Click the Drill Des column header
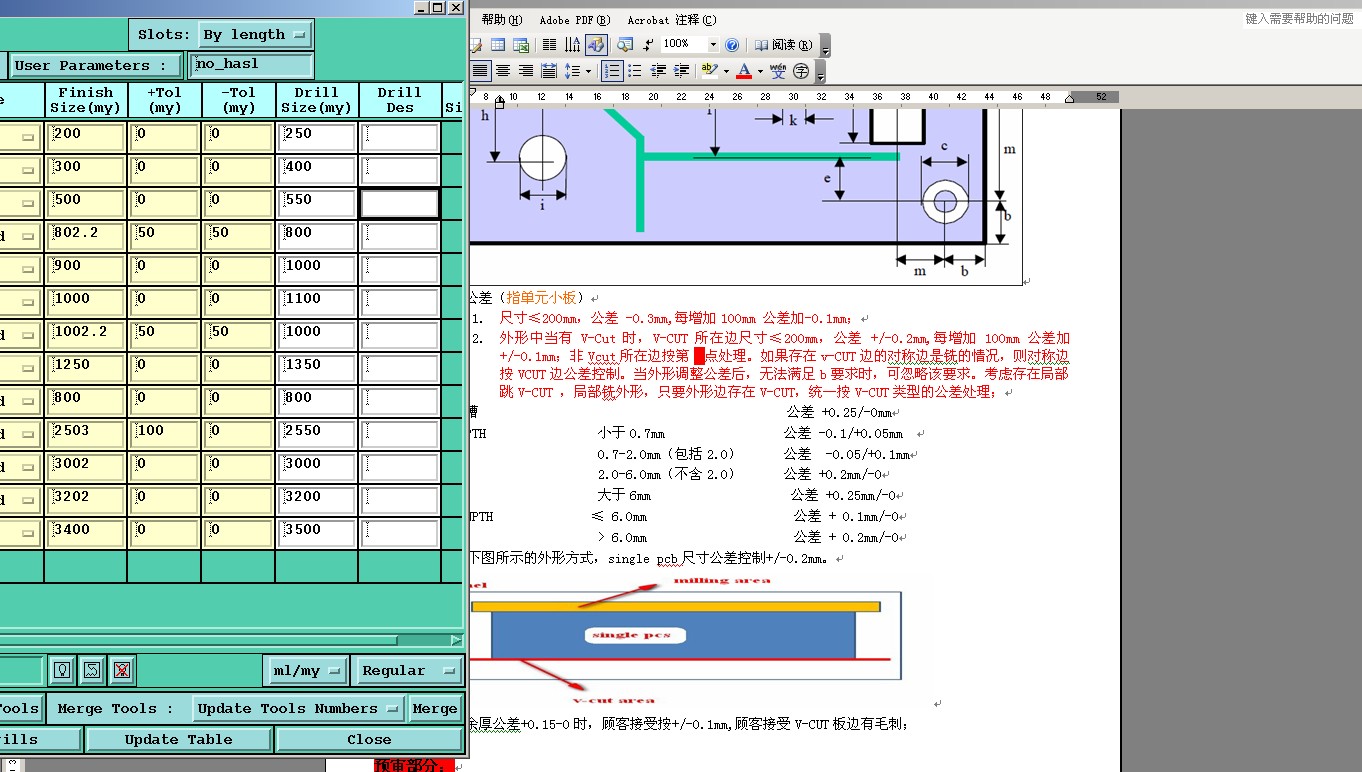The image size is (1362, 772). [x=399, y=100]
